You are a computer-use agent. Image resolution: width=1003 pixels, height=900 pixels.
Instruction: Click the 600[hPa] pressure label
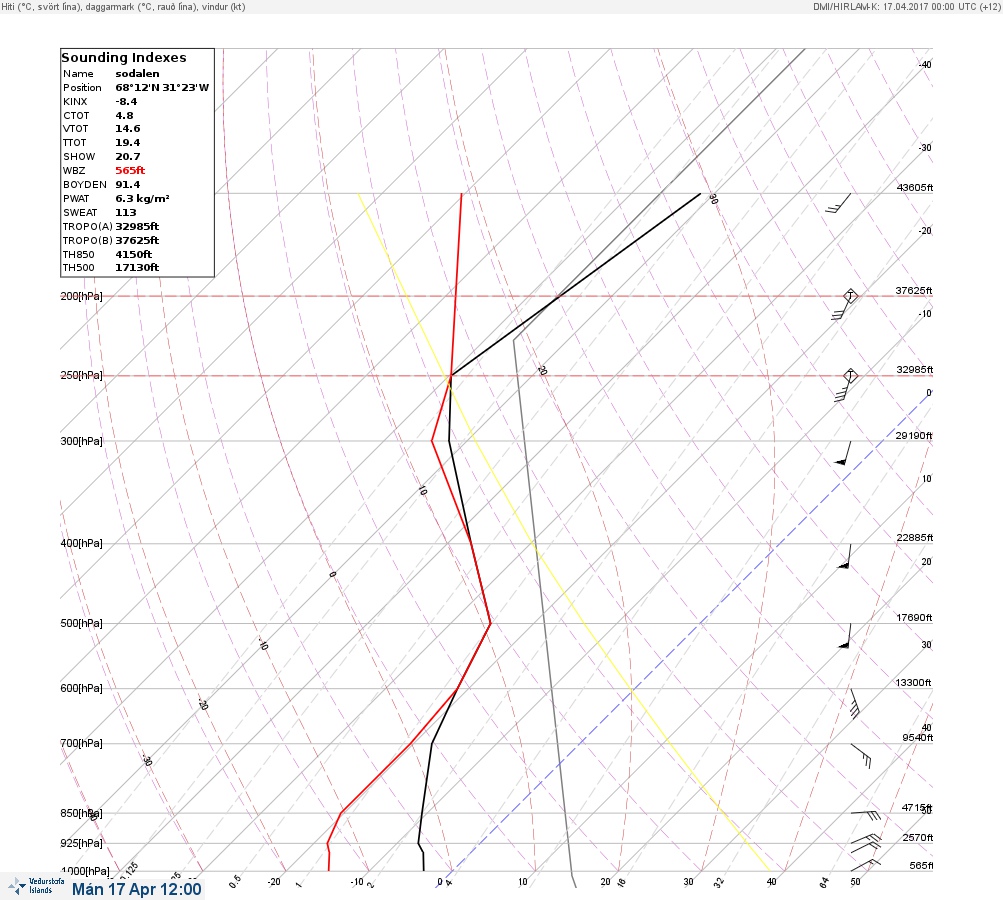pyautogui.click(x=81, y=688)
